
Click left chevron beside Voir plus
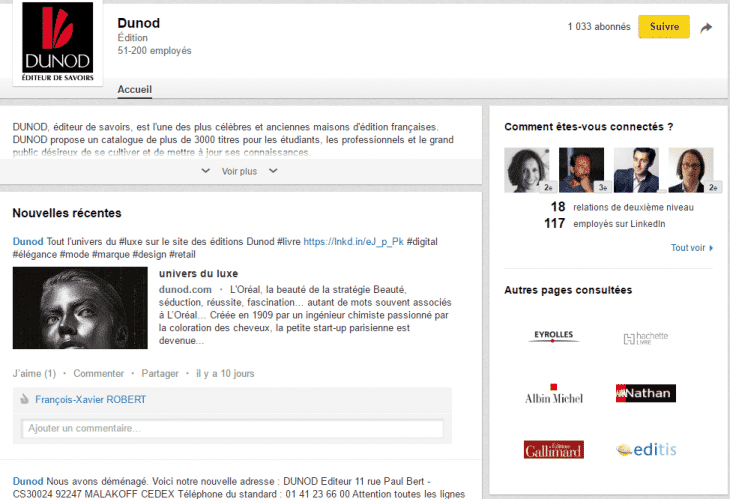point(205,171)
